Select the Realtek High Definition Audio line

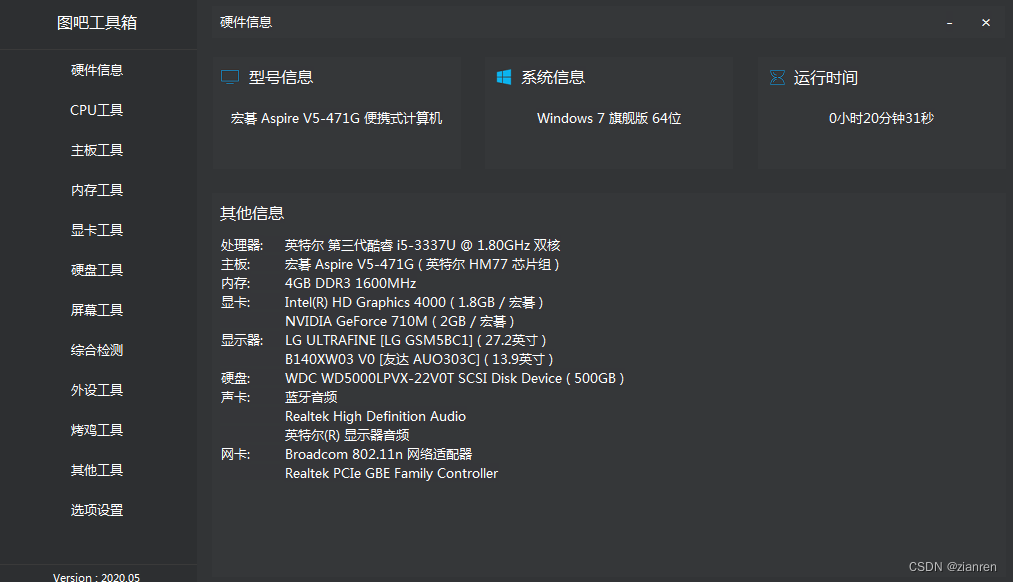pyautogui.click(x=375, y=417)
